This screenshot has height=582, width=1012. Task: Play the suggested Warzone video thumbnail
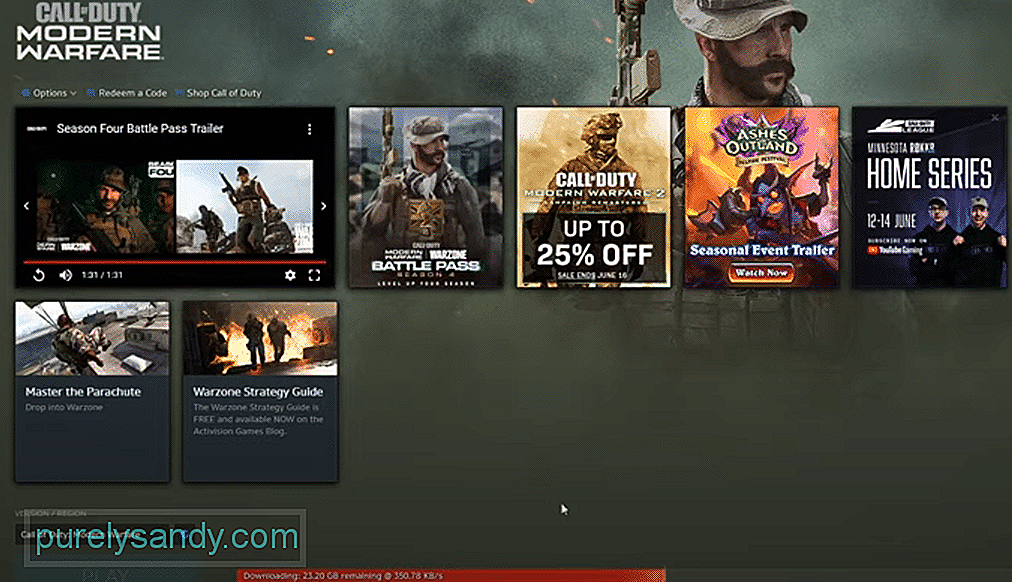pyautogui.click(x=105, y=206)
